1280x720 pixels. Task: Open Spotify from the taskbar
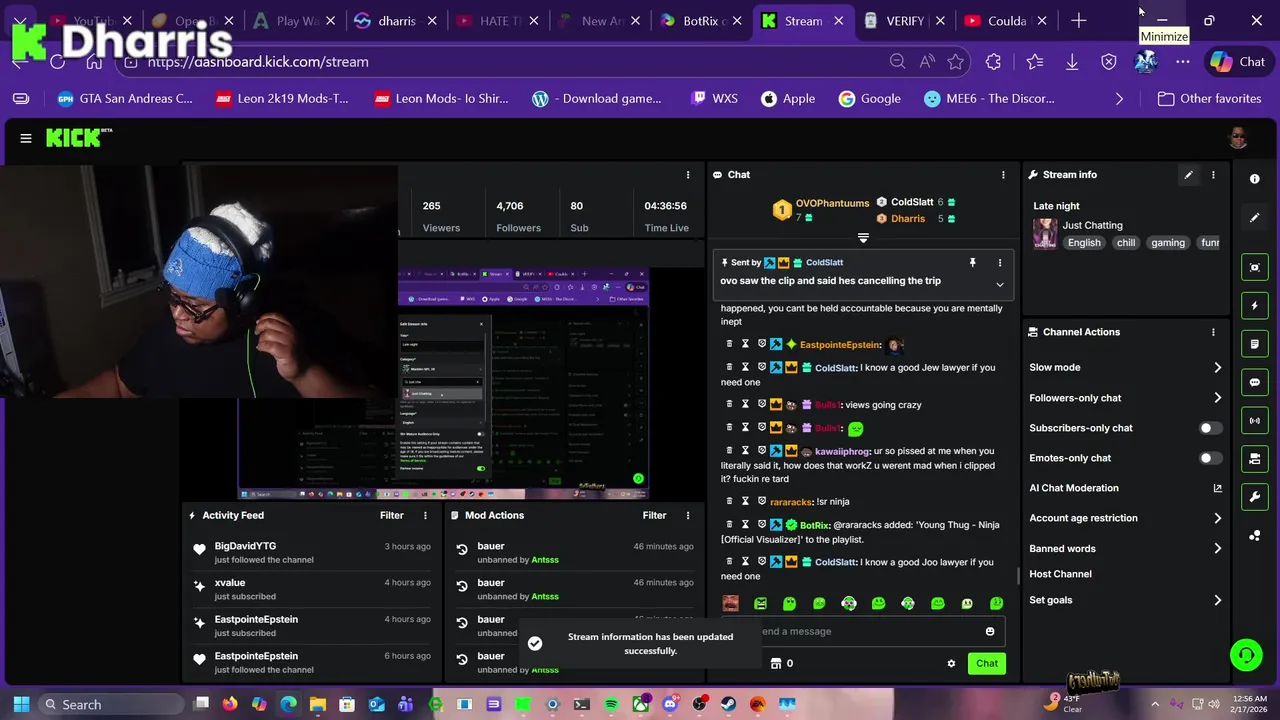(611, 705)
